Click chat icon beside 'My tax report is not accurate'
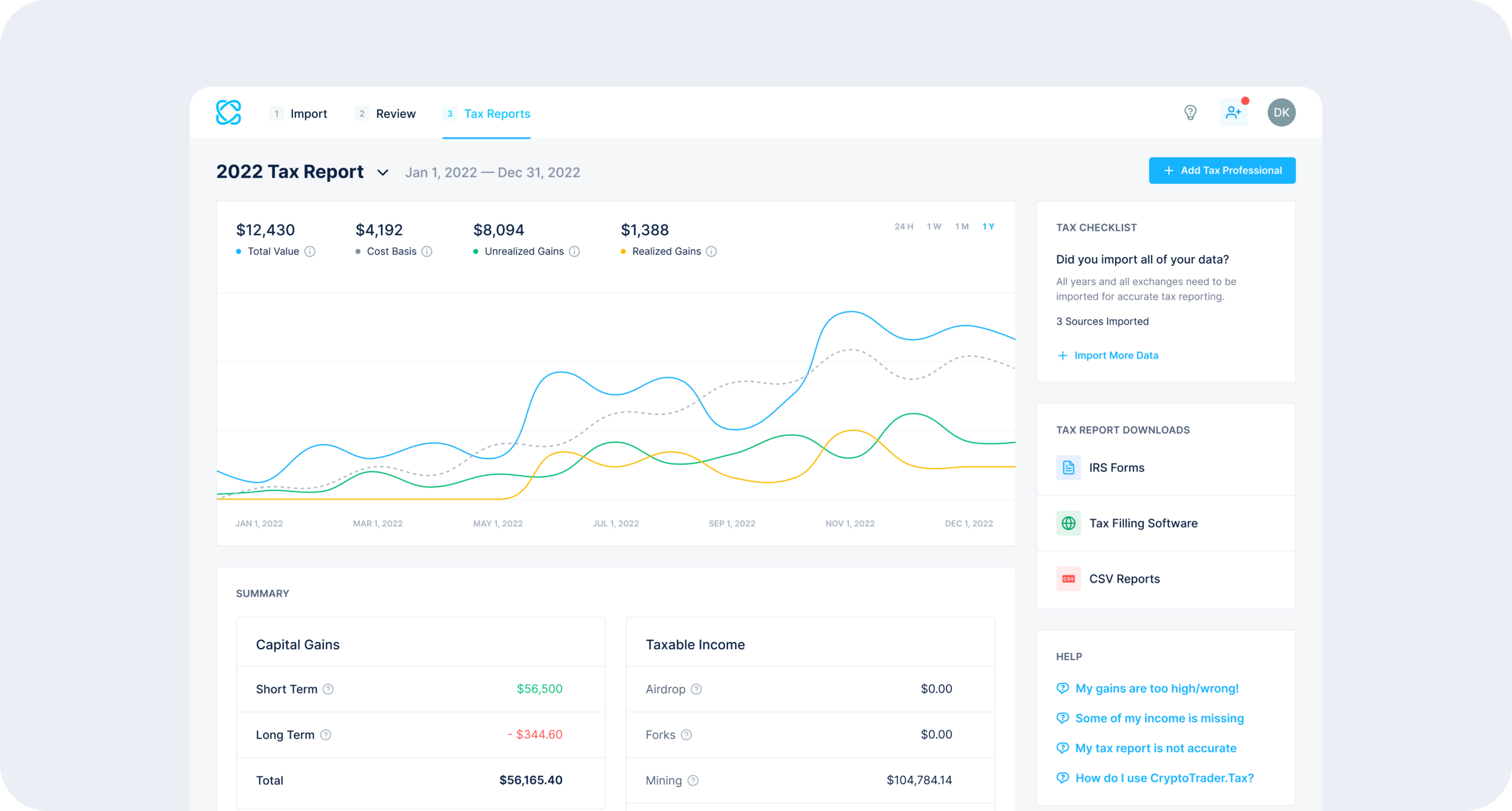Image resolution: width=1512 pixels, height=811 pixels. click(x=1063, y=748)
